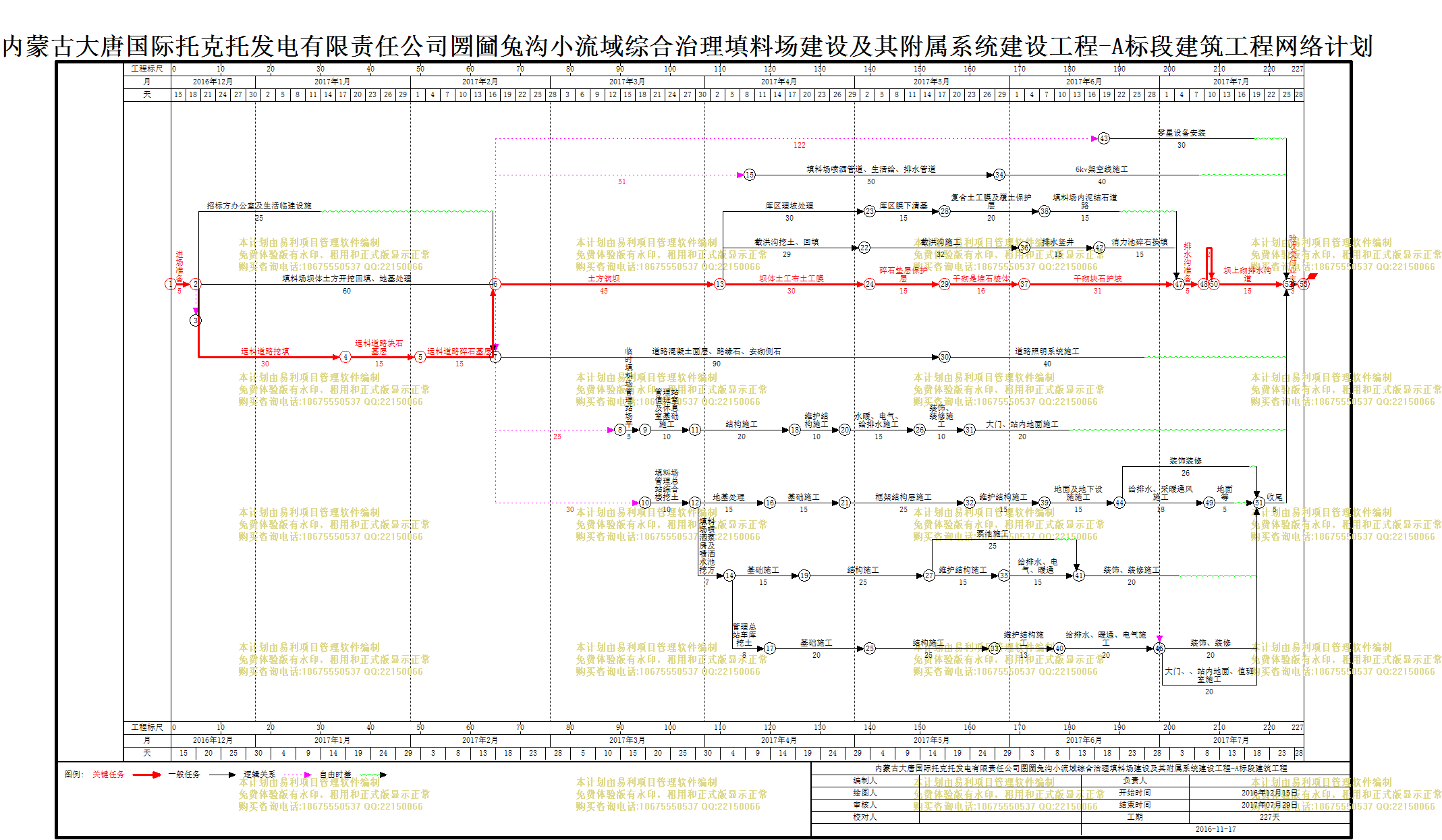
Task: Click the 零星设备安装 task label
Action: tap(1182, 133)
